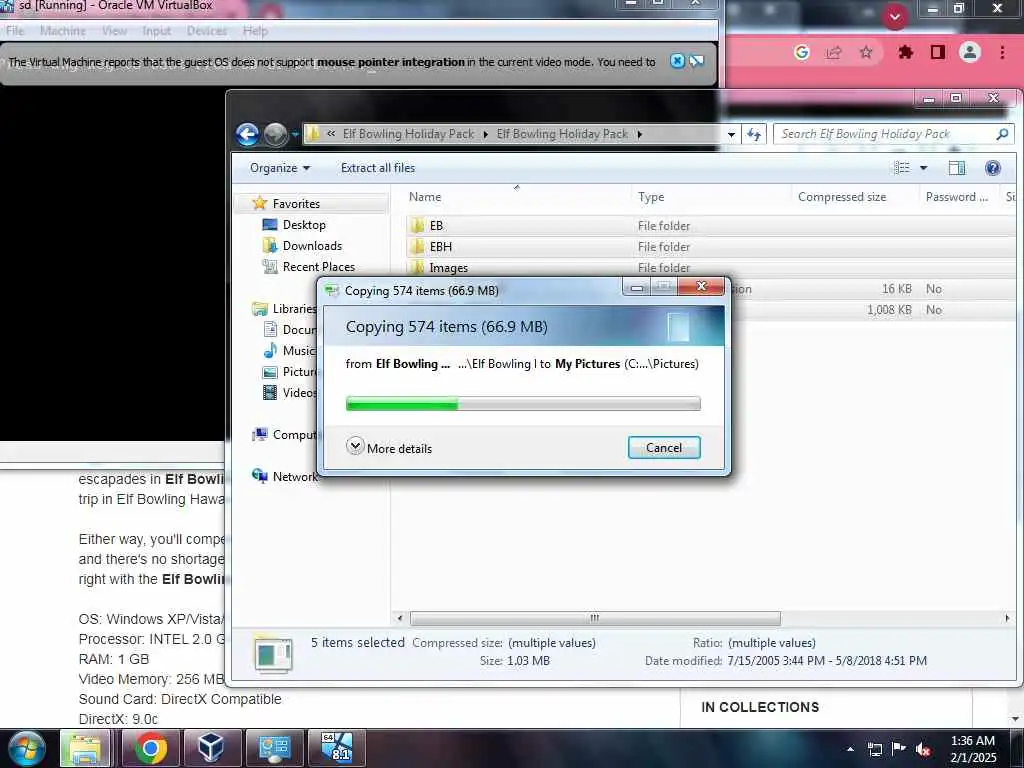
Task: Open the VirtualBox Machine menu
Action: click(x=62, y=31)
